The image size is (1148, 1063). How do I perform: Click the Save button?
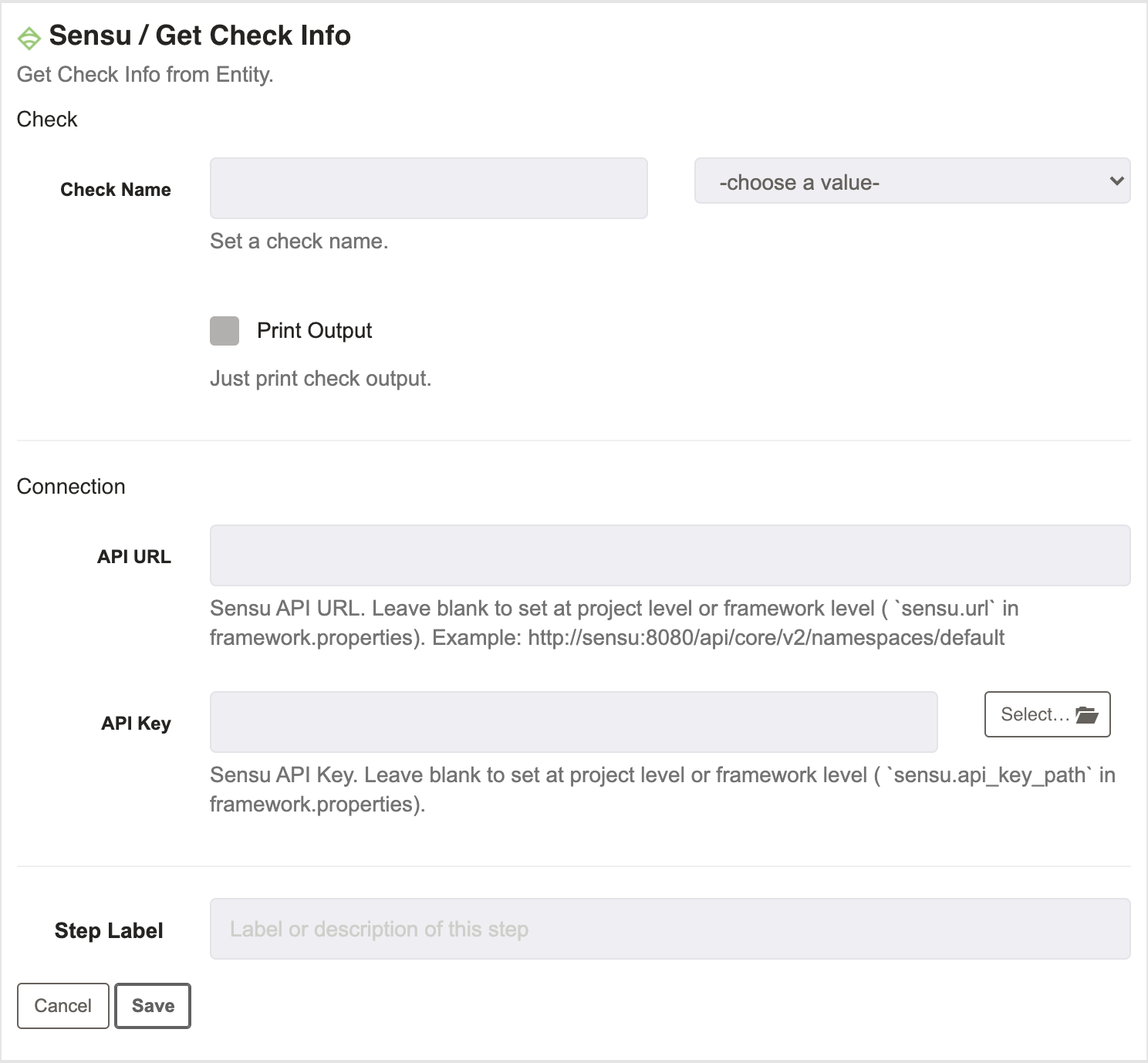[153, 1006]
